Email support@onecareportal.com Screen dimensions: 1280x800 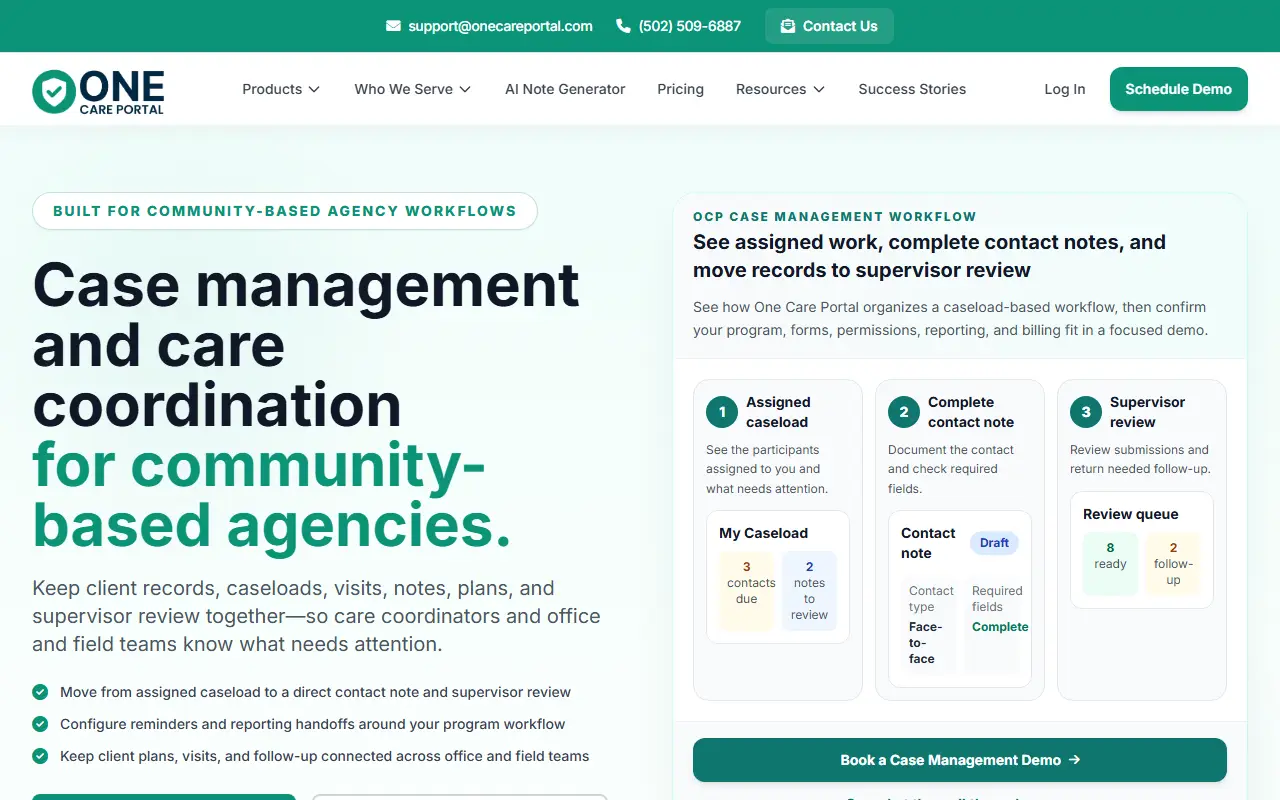pos(489,26)
